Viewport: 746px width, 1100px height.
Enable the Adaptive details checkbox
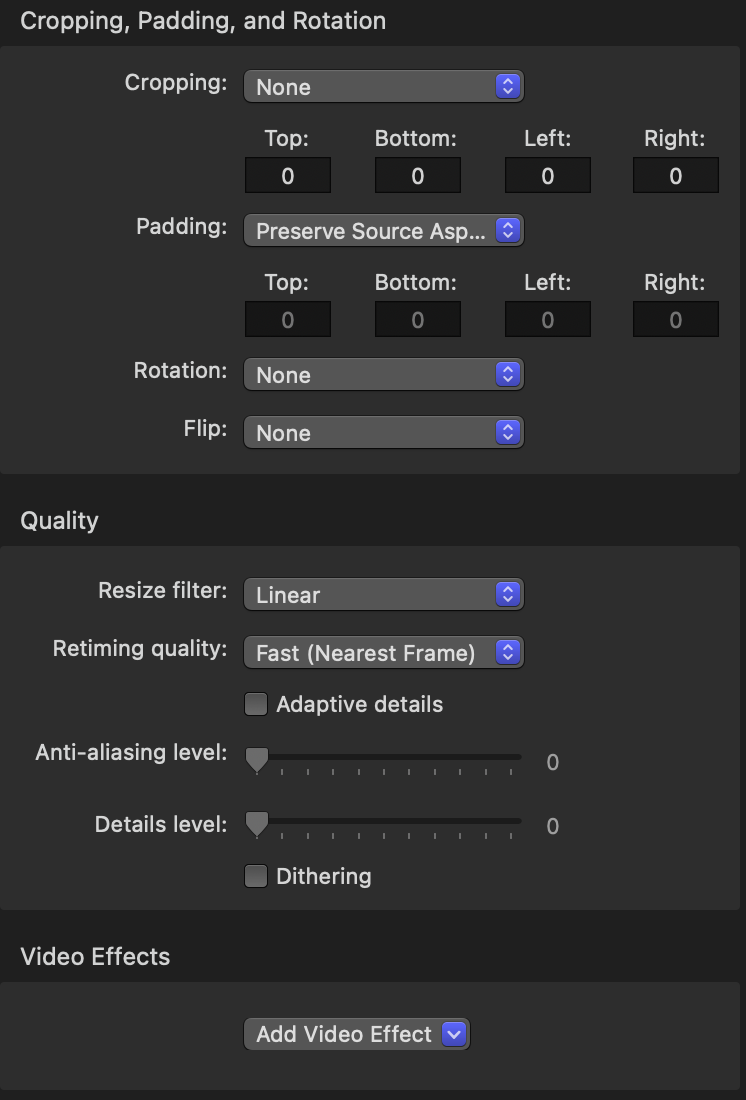[257, 705]
